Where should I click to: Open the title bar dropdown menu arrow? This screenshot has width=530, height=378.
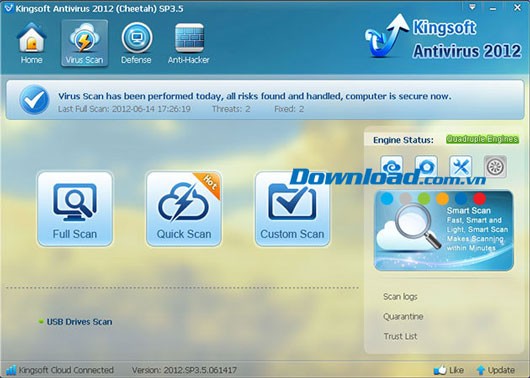473,7
